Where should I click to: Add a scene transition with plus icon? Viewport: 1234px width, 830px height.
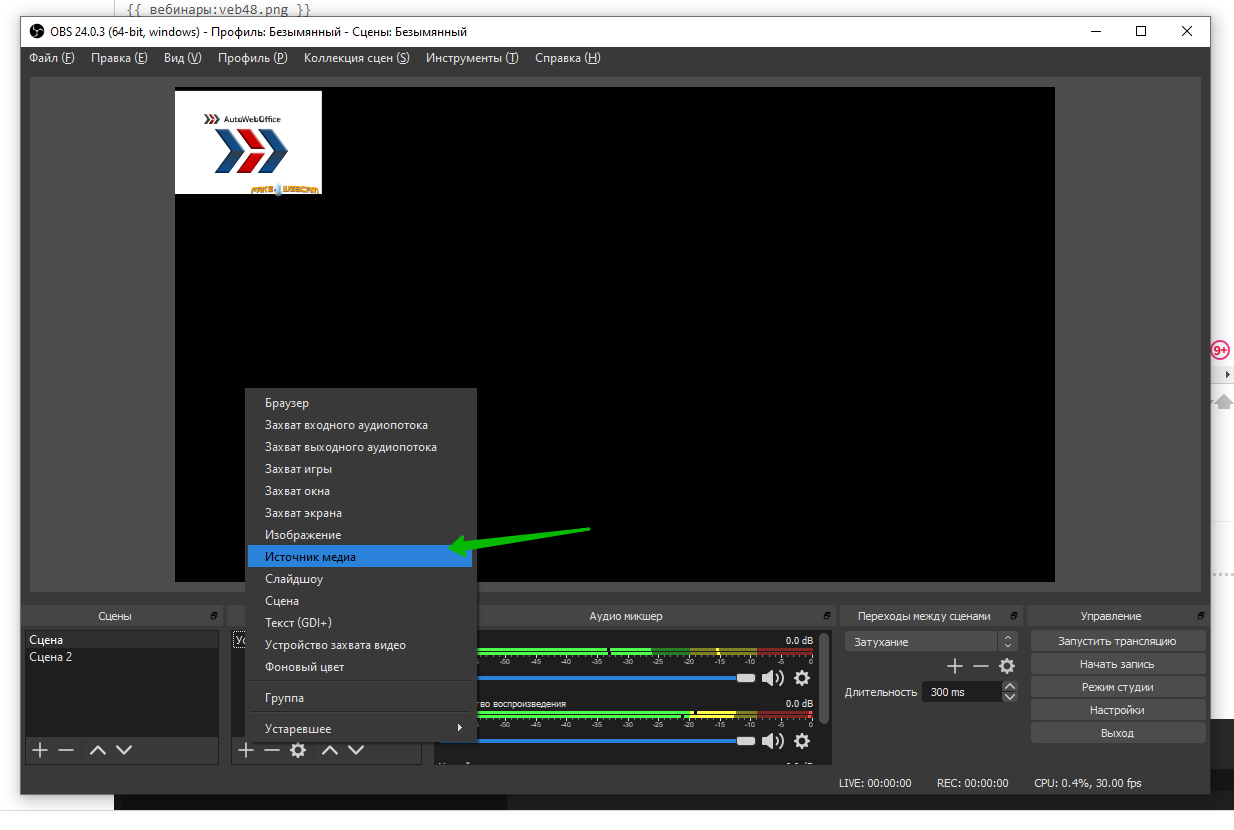(955, 666)
